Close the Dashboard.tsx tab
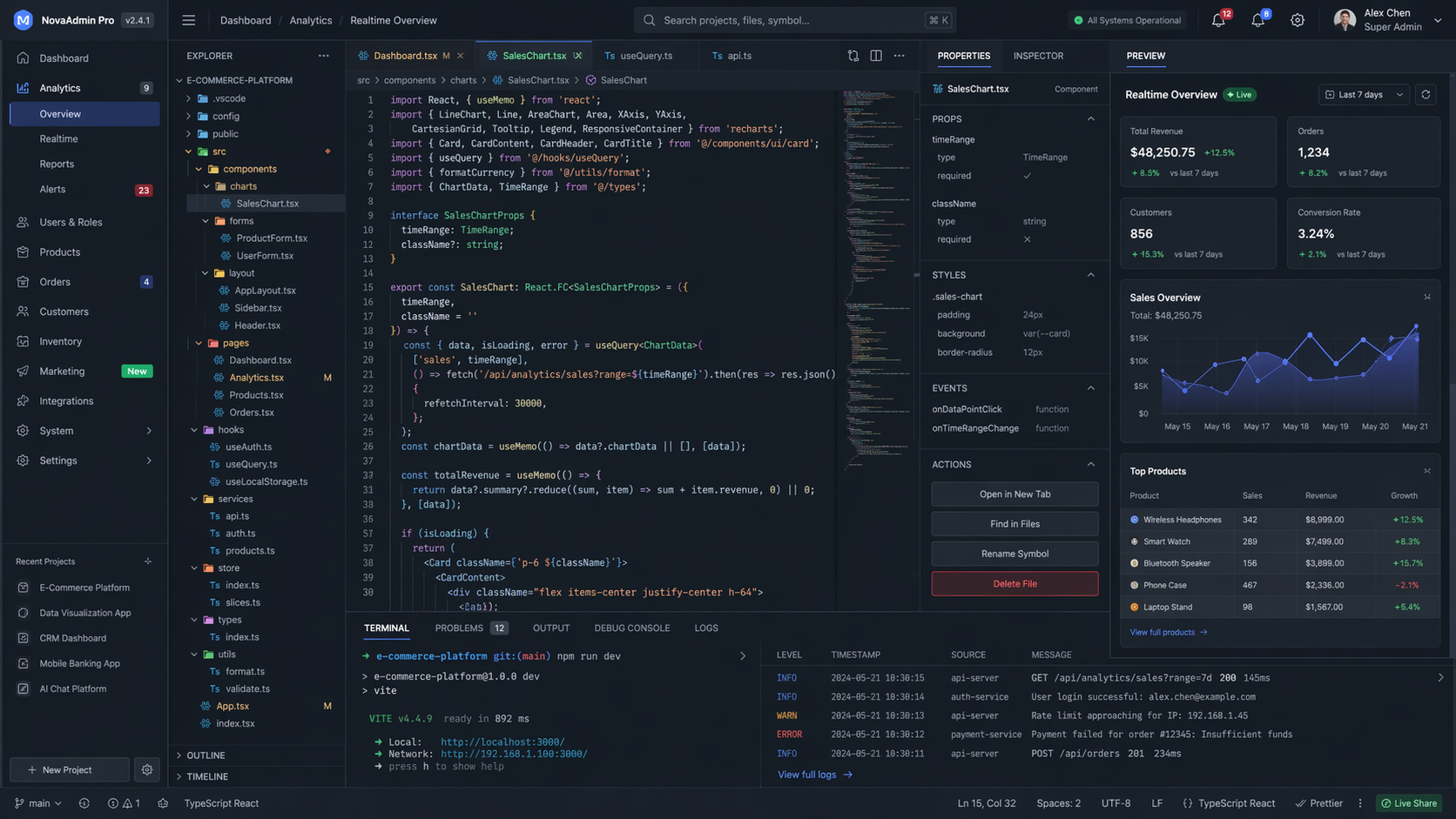The width and height of the screenshot is (1456, 819). coord(460,56)
